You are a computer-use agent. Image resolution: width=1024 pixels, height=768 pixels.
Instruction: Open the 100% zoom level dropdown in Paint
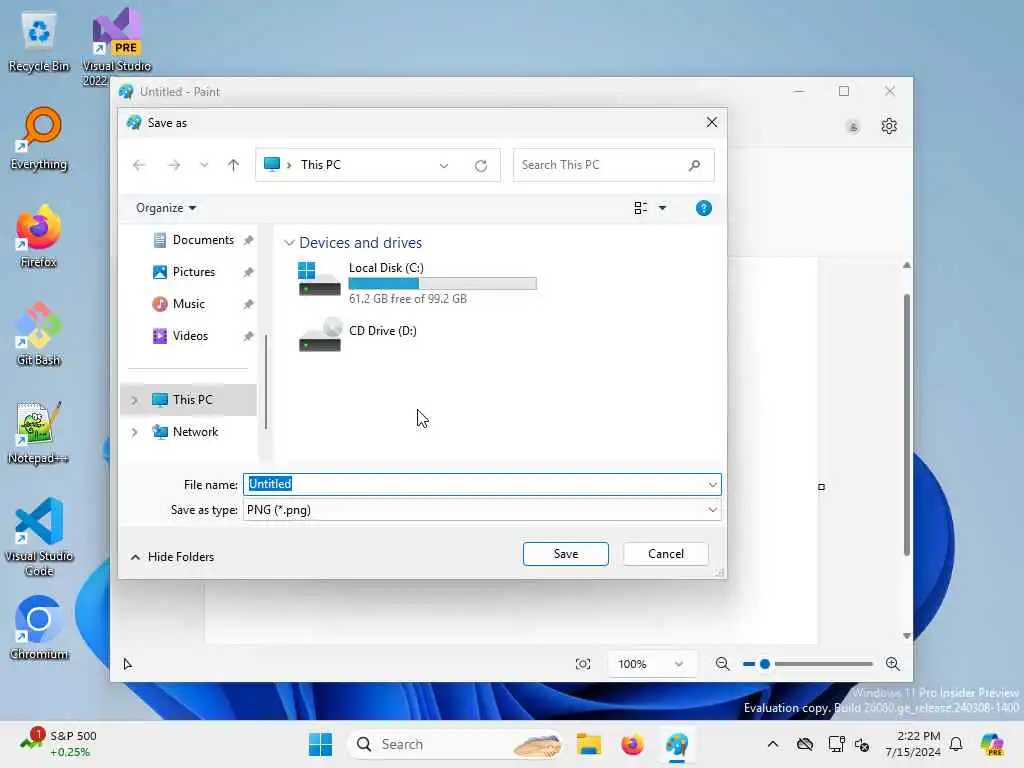pyautogui.click(x=650, y=664)
